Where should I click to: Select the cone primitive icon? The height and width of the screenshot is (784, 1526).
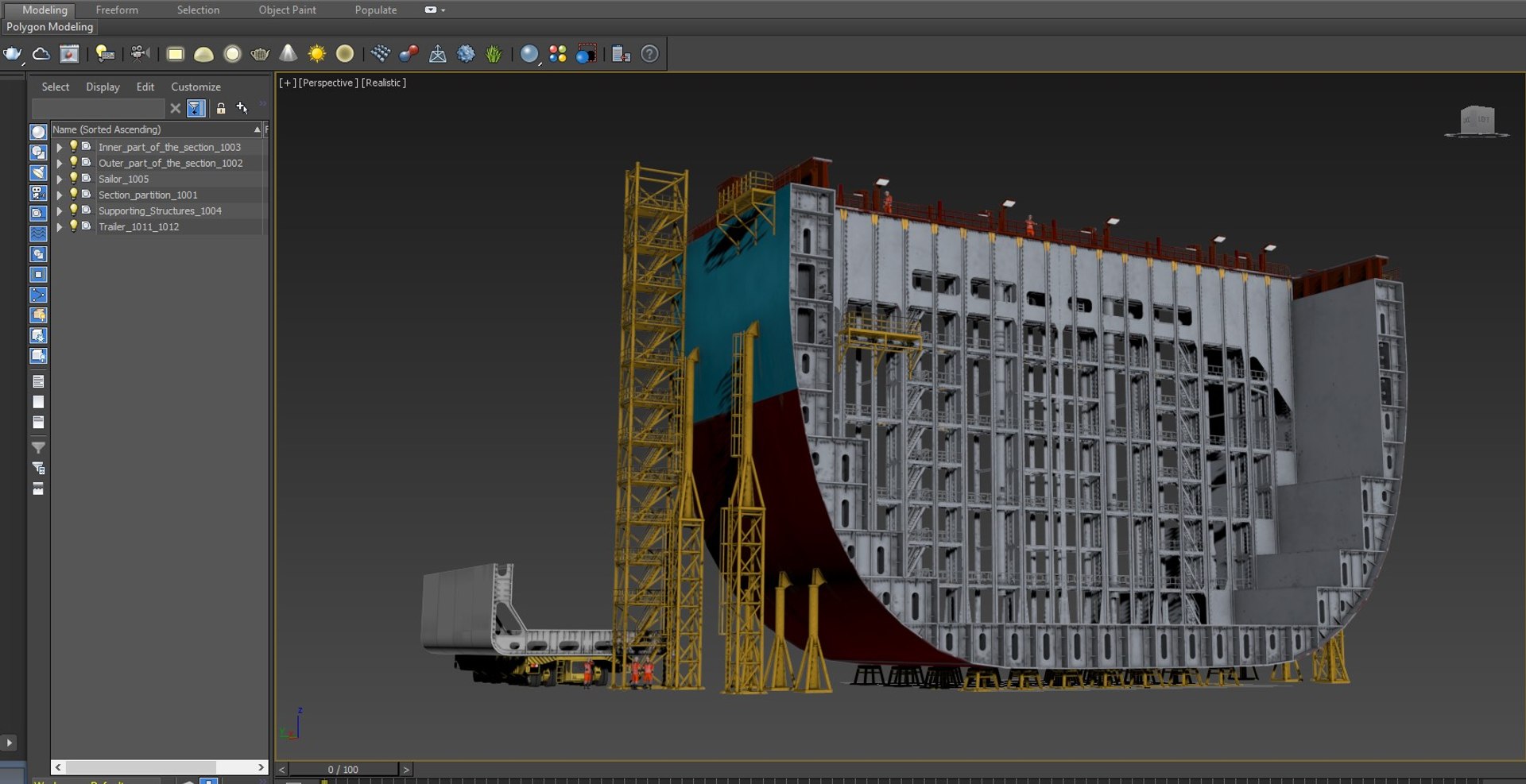289,54
